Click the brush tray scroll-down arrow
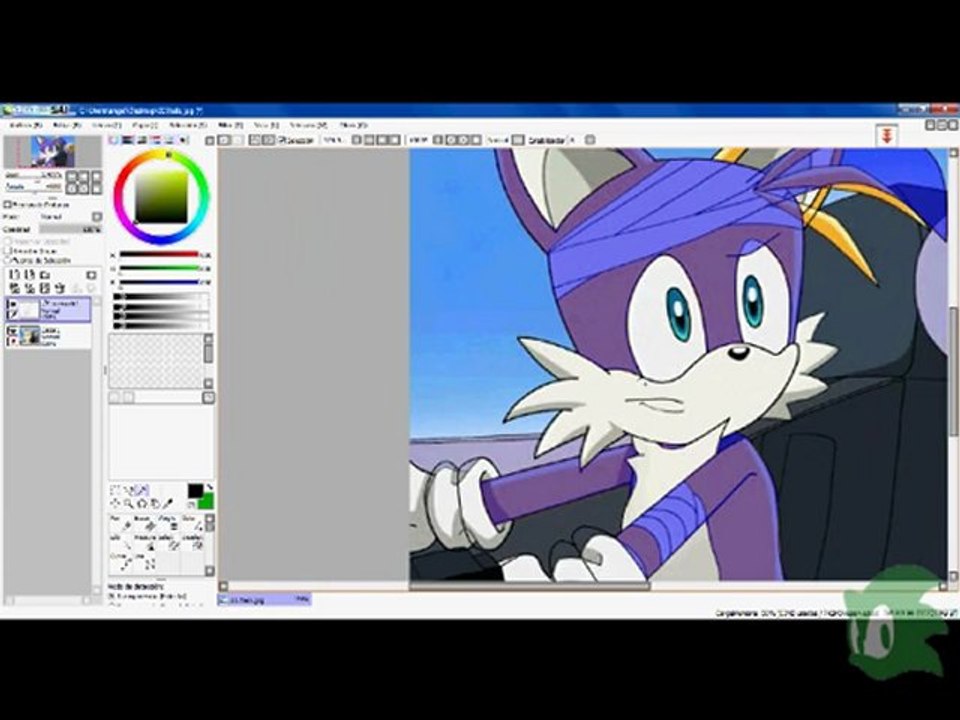The image size is (960, 720). click(210, 571)
